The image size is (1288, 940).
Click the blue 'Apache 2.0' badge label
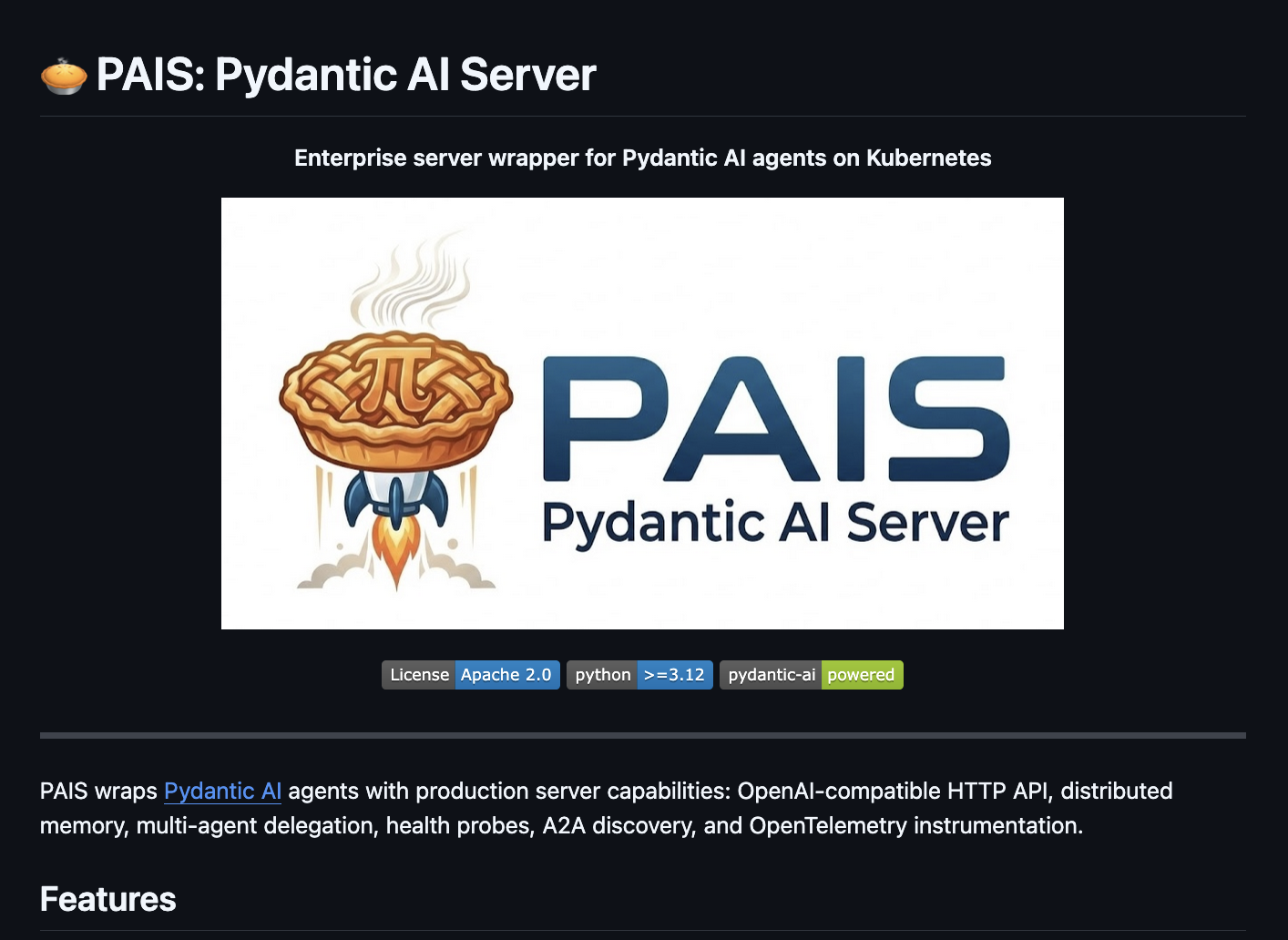(x=506, y=675)
